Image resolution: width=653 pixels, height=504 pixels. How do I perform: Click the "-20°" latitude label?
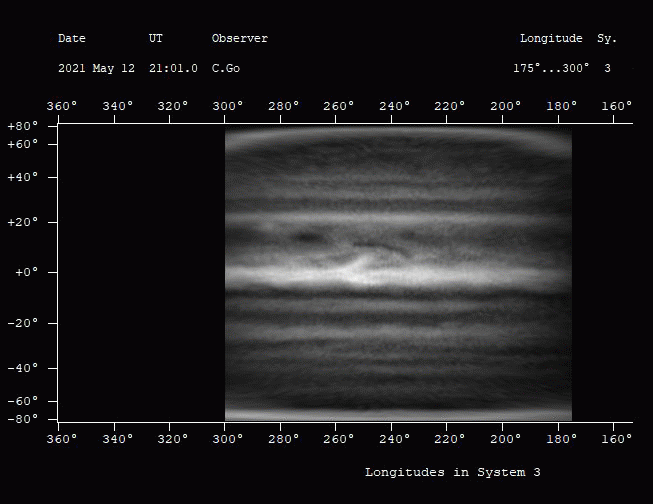tap(23, 323)
